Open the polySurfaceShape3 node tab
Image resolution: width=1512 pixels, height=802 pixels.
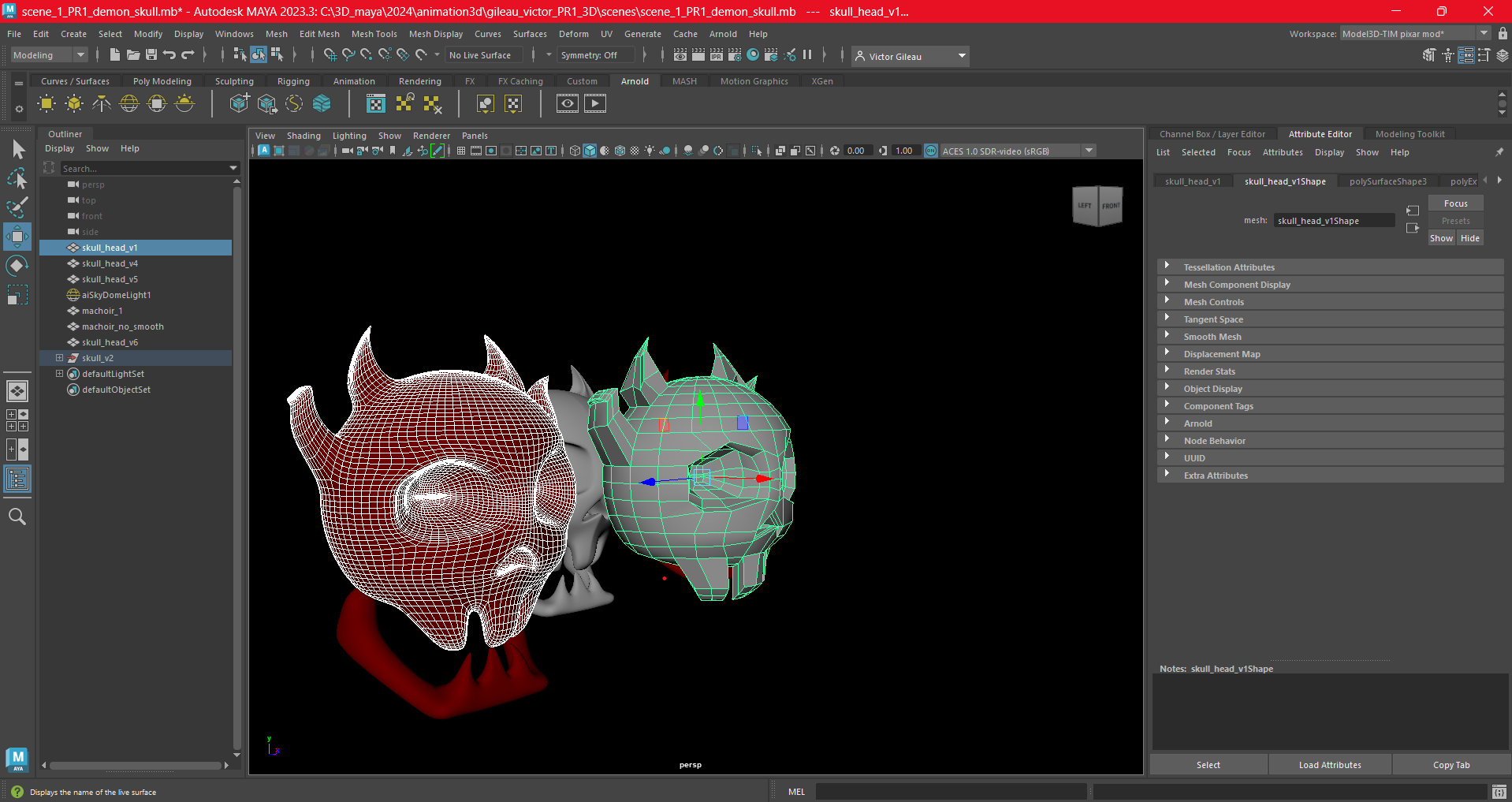coord(1387,181)
